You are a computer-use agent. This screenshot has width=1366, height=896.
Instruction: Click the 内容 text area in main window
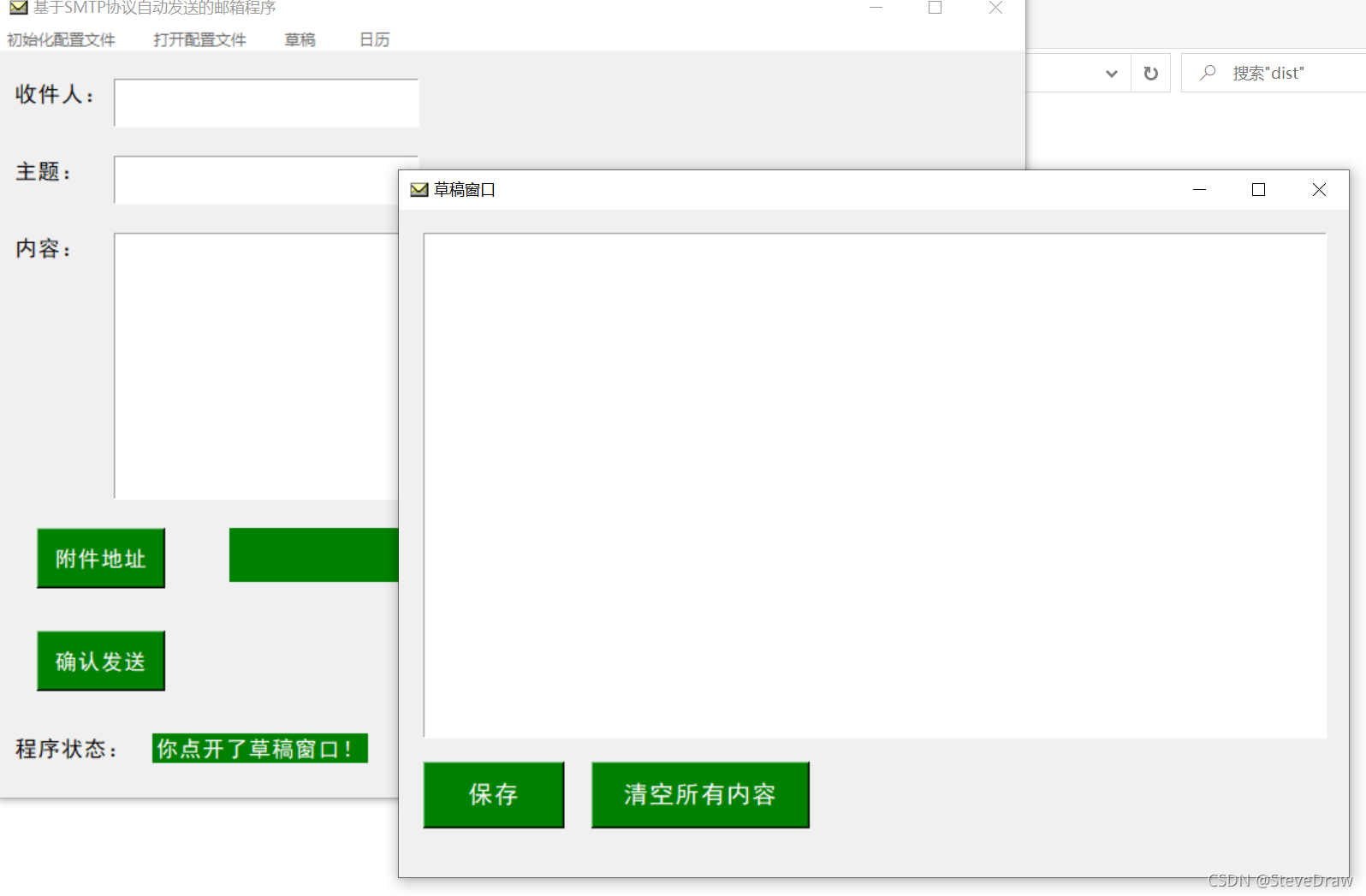click(257, 365)
